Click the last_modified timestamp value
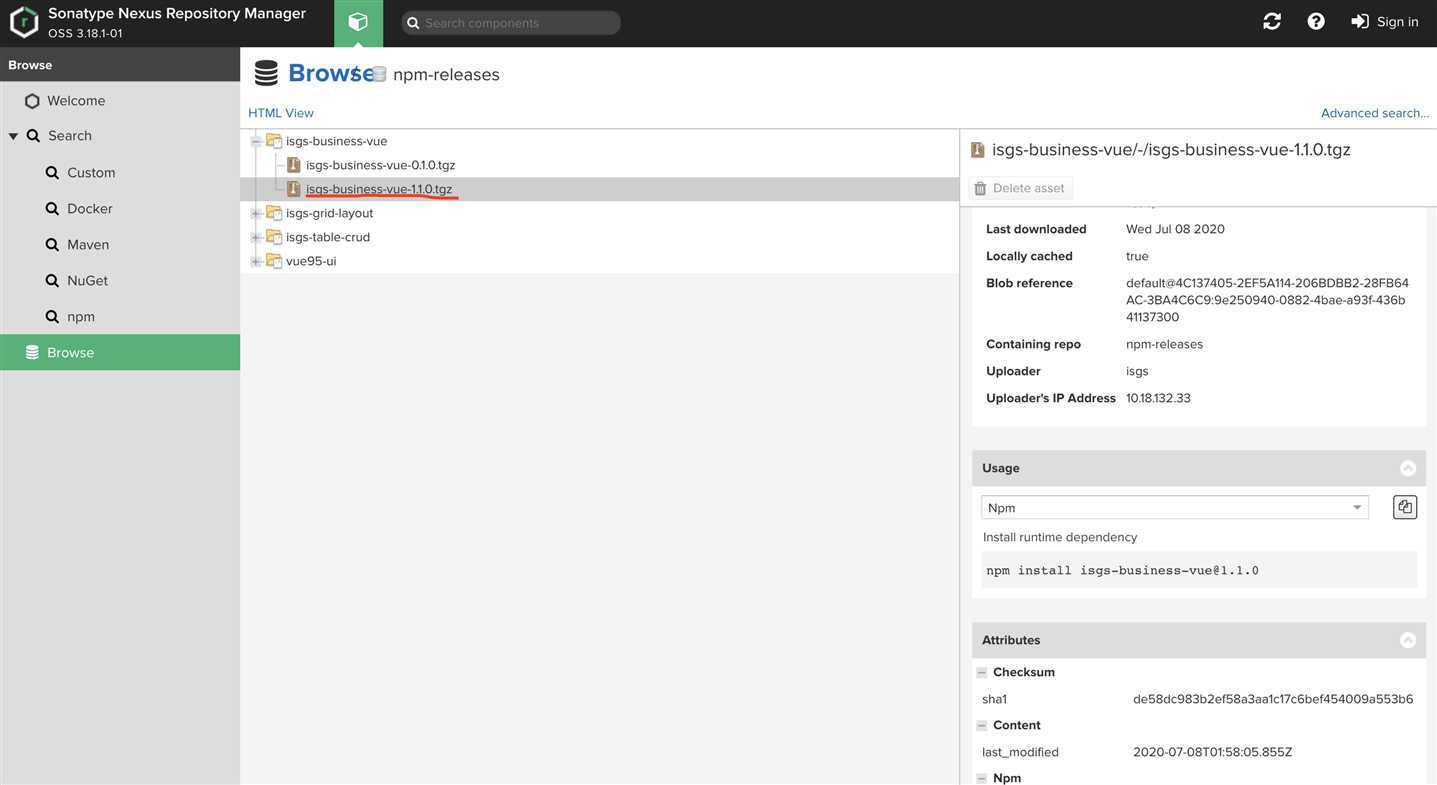Image resolution: width=1437 pixels, height=785 pixels. point(1212,752)
